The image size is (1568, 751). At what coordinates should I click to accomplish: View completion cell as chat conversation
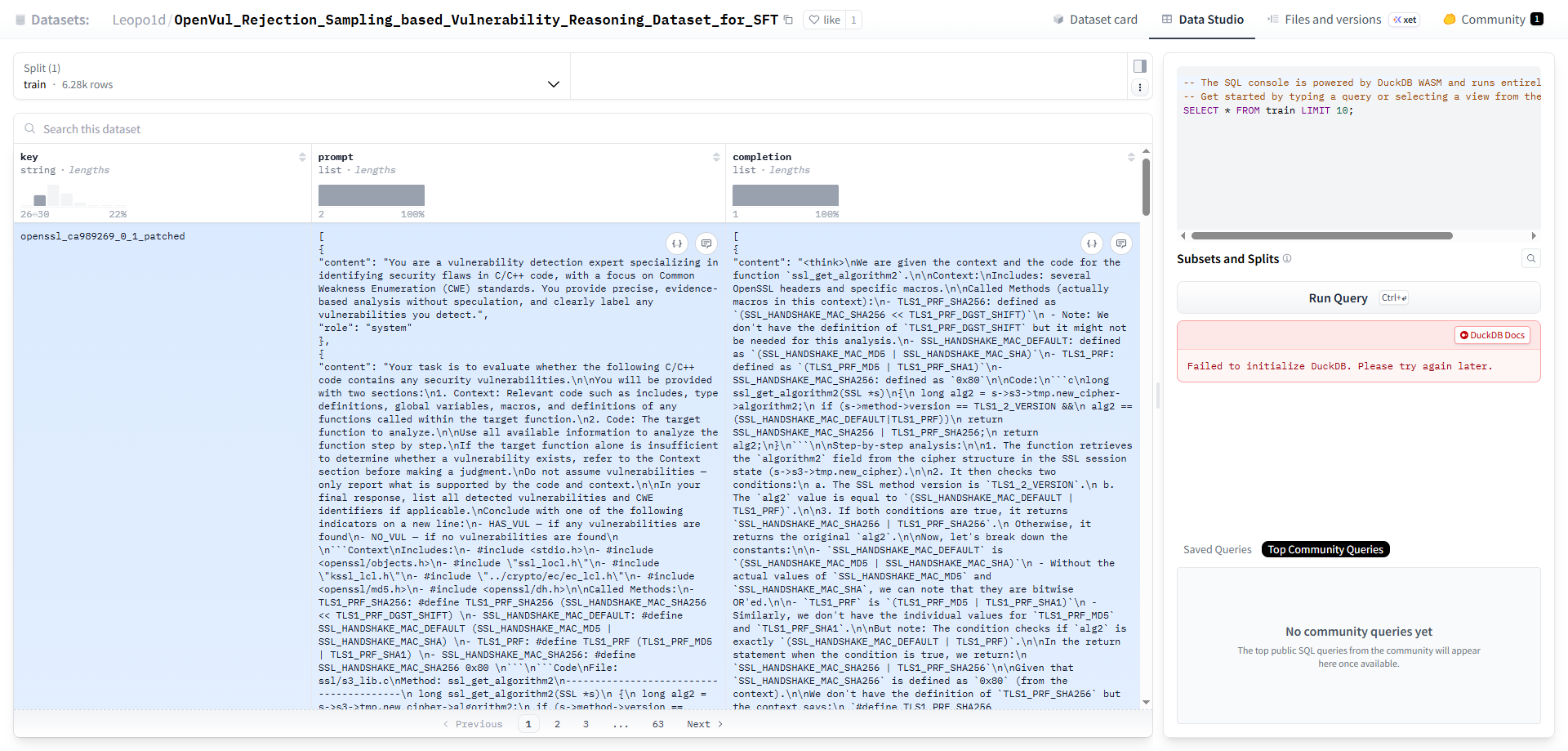tap(1121, 244)
